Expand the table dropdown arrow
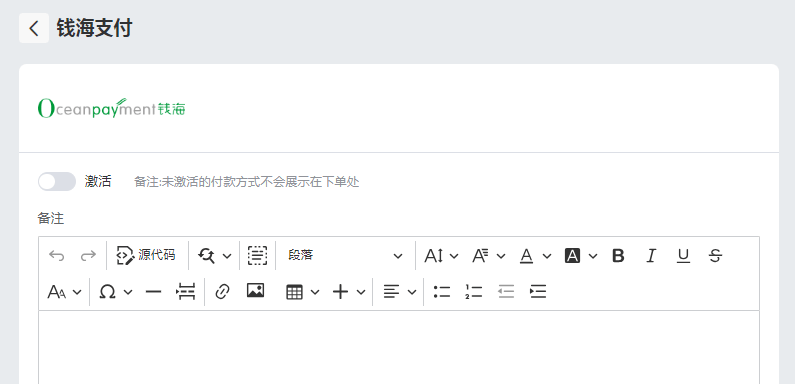 tap(315, 292)
